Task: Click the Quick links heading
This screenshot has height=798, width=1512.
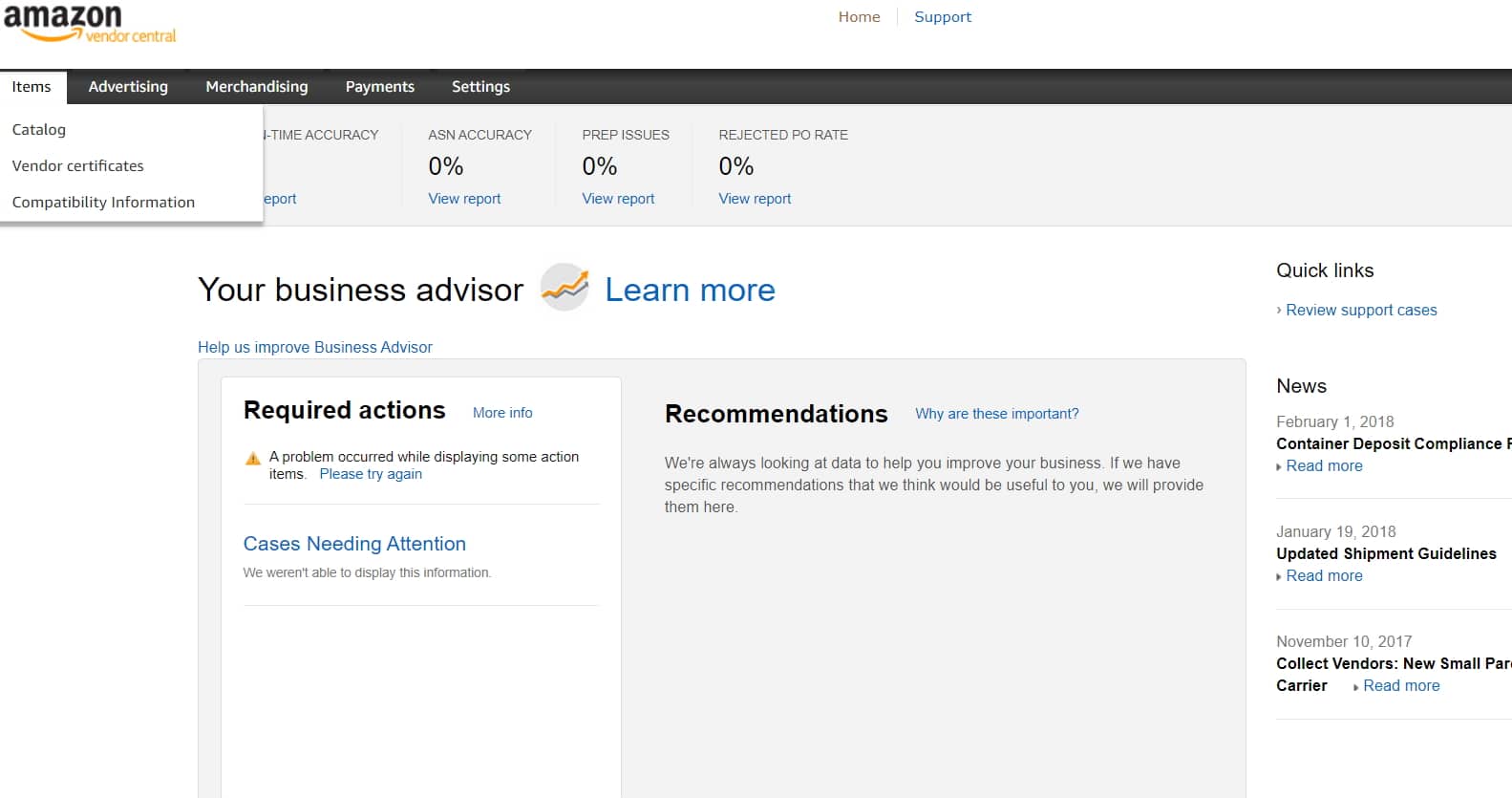Action: 1325,270
